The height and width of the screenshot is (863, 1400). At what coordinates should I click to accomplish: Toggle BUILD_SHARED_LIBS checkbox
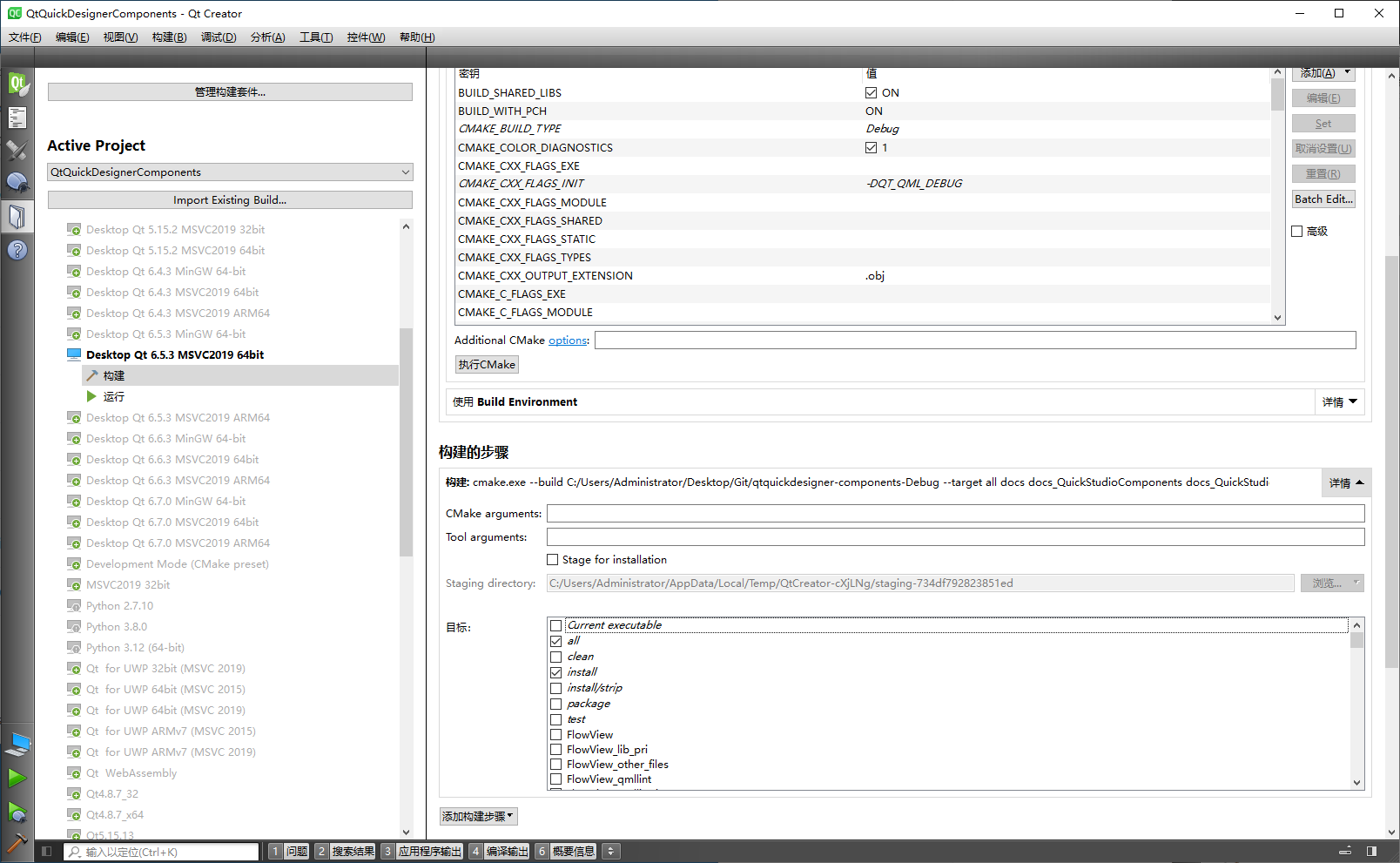click(x=871, y=92)
